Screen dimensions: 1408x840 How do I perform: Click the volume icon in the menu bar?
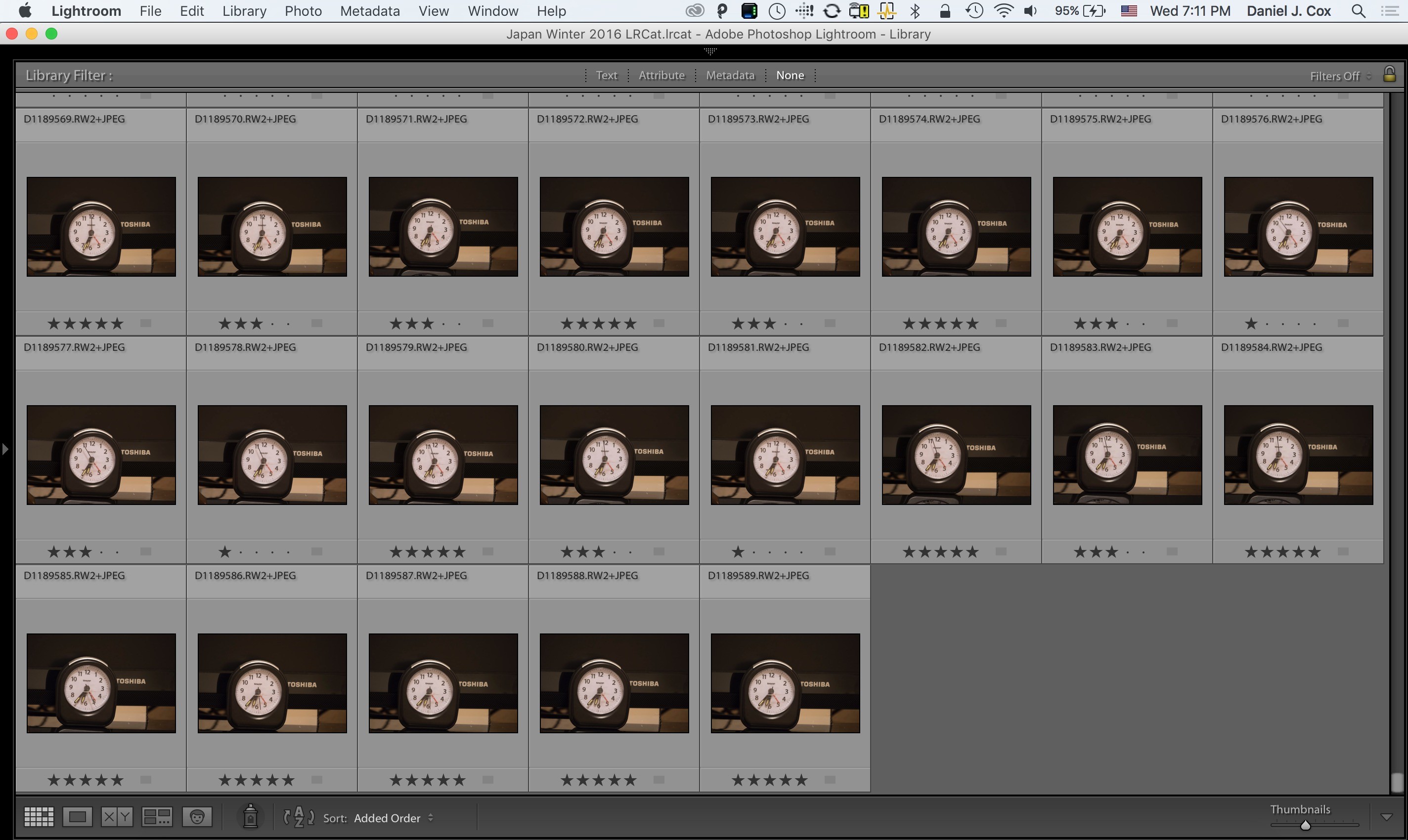point(1031,11)
